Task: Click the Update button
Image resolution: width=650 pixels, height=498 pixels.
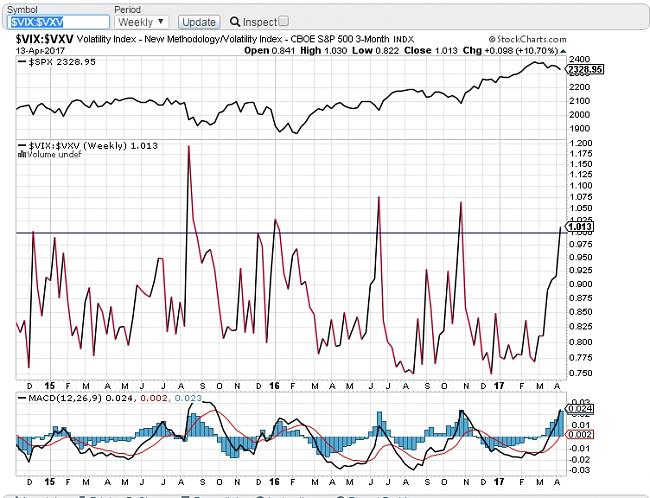Action: (x=199, y=22)
